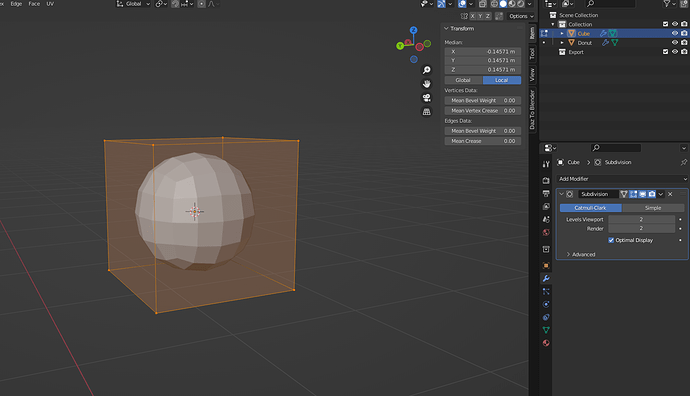Viewport: 690px width, 396px height.
Task: Select the Median Z value field
Action: click(483, 70)
